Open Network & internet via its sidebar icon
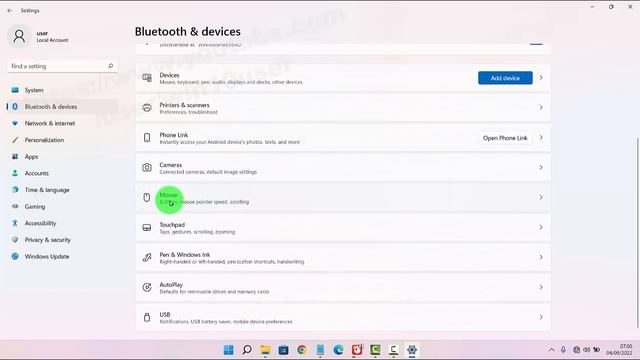 [15, 123]
